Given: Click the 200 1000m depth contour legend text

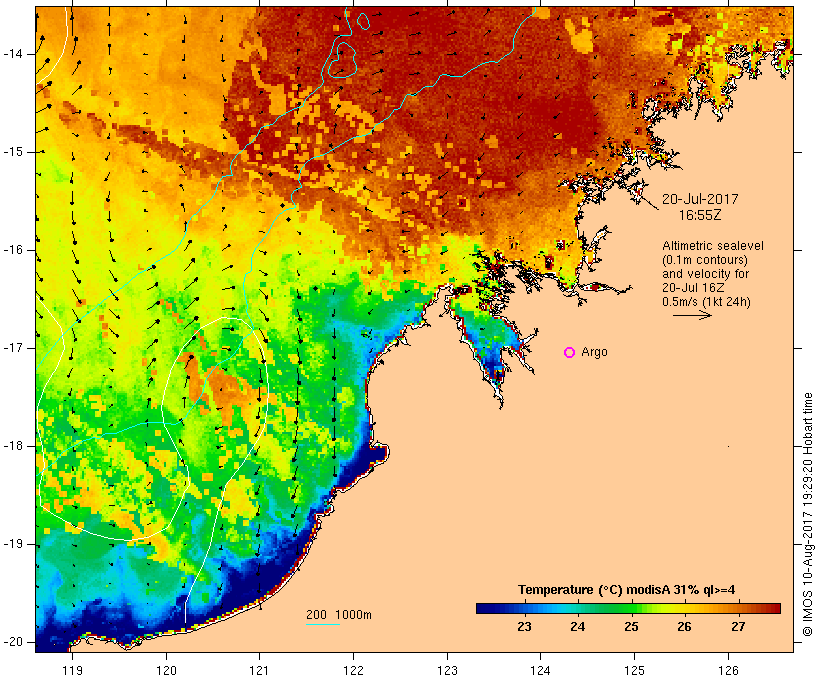Looking at the screenshot, I should click(x=339, y=615).
